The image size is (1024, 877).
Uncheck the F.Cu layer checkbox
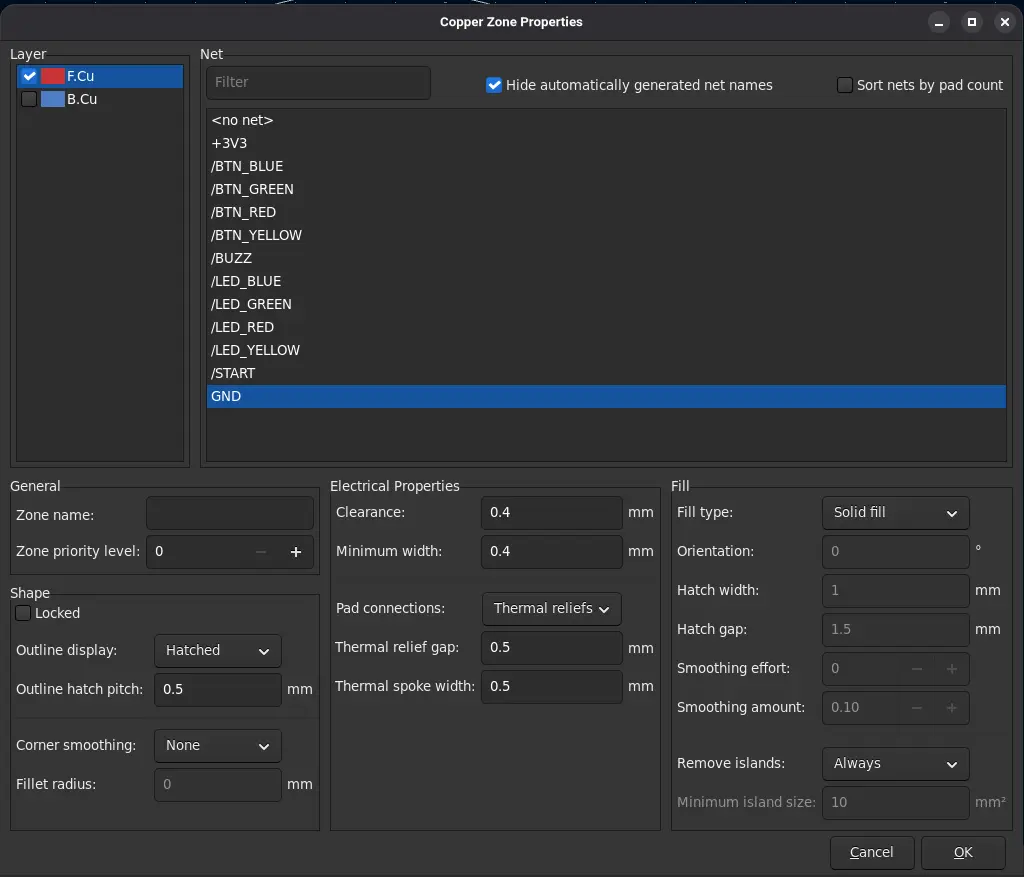pyautogui.click(x=29, y=76)
